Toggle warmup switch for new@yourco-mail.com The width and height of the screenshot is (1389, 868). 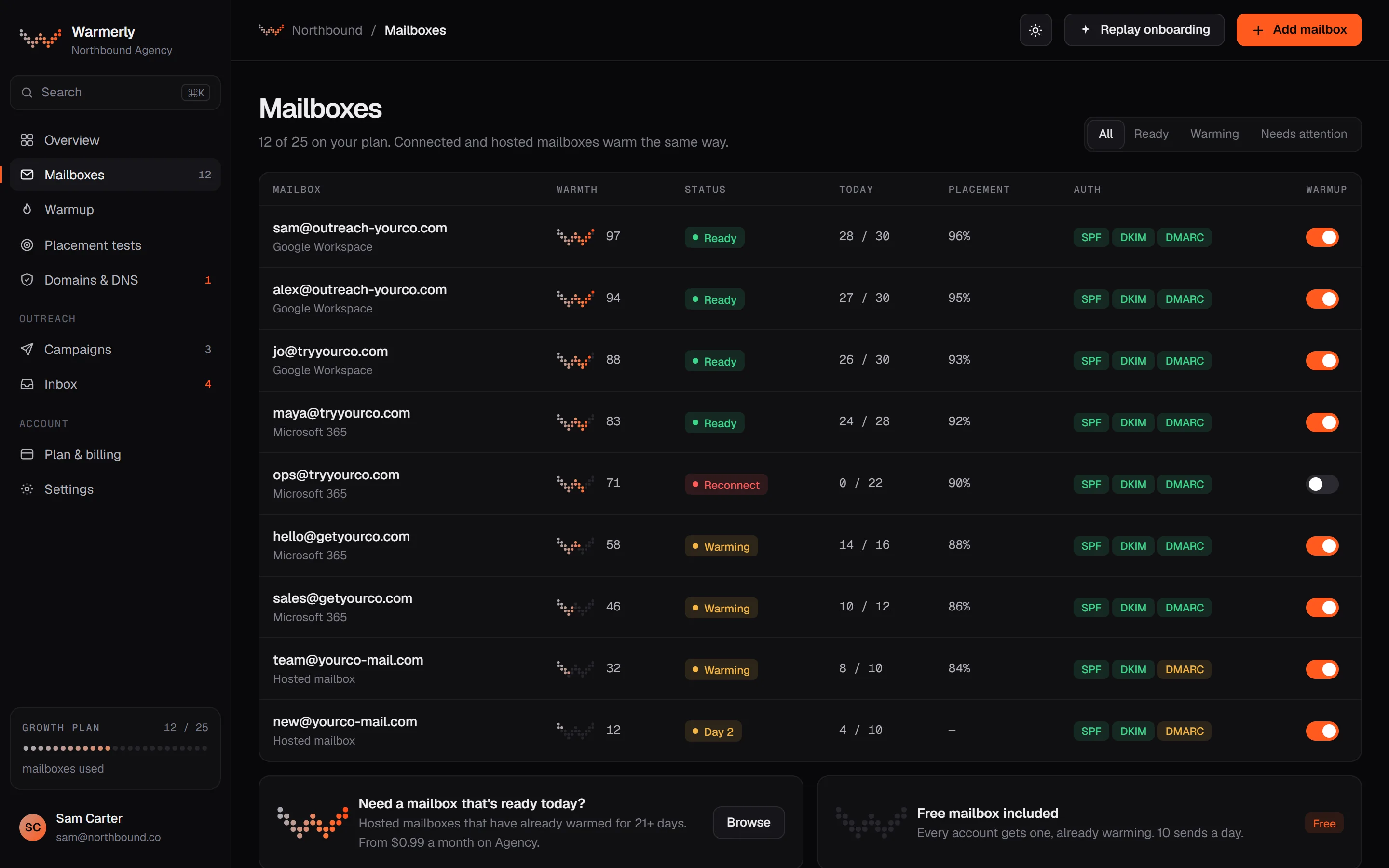[x=1322, y=731]
